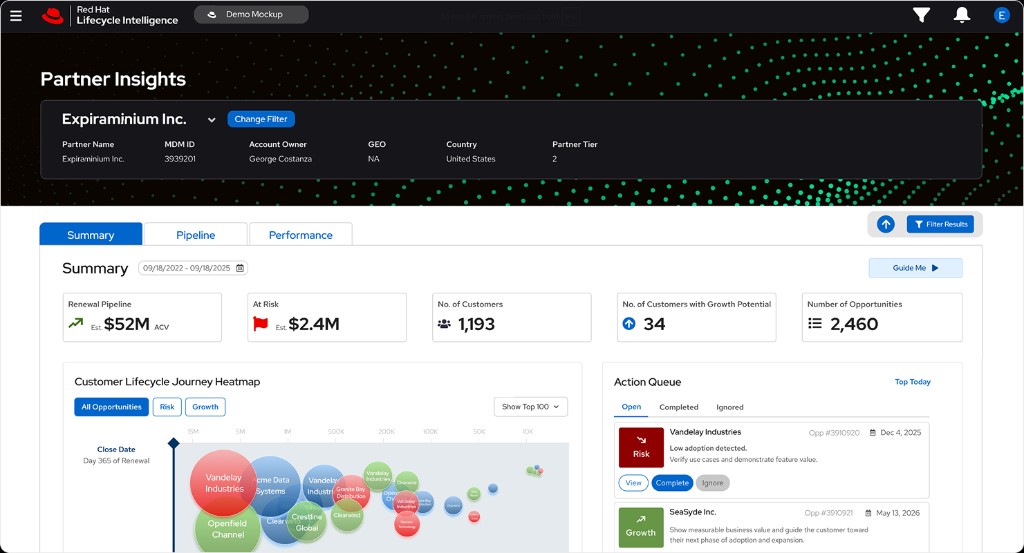Open the user avatar E menu
This screenshot has height=553, width=1024.
(x=1001, y=15)
